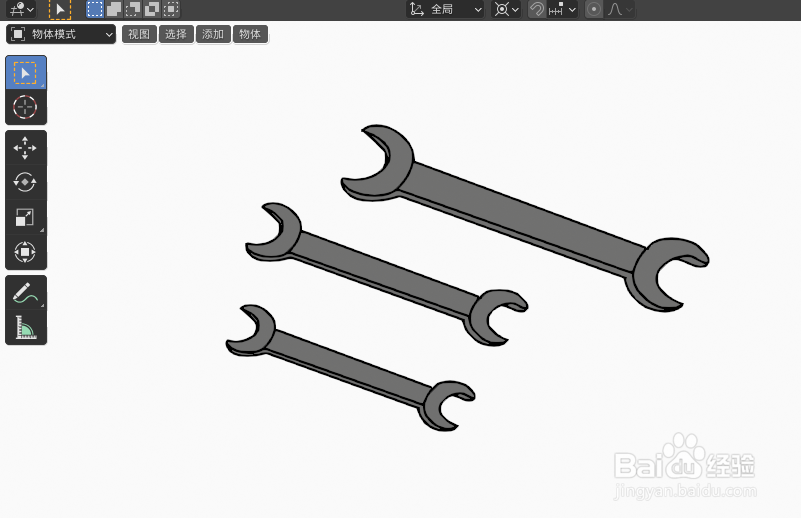Activate the Scale tool

click(x=26, y=217)
